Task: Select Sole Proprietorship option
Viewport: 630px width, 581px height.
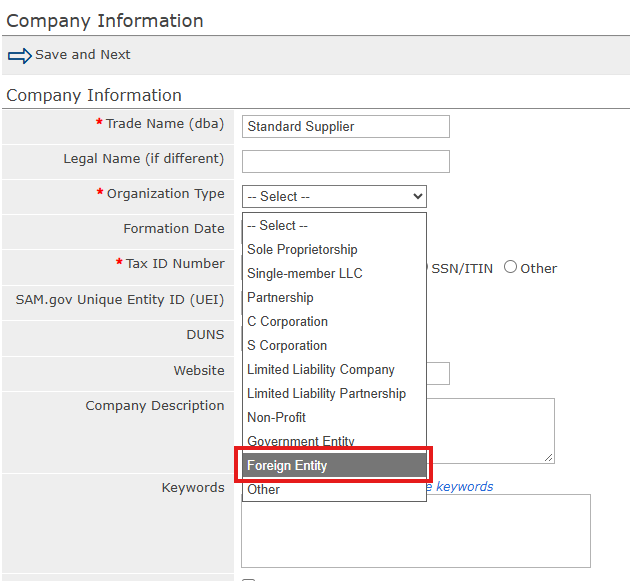Action: [x=334, y=250]
